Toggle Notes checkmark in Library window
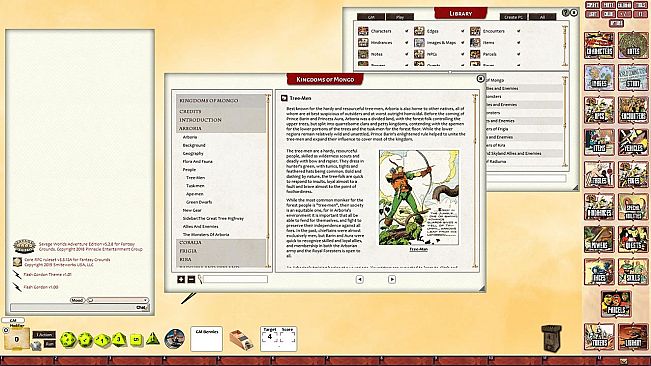The height and width of the screenshot is (366, 651). 406,54
